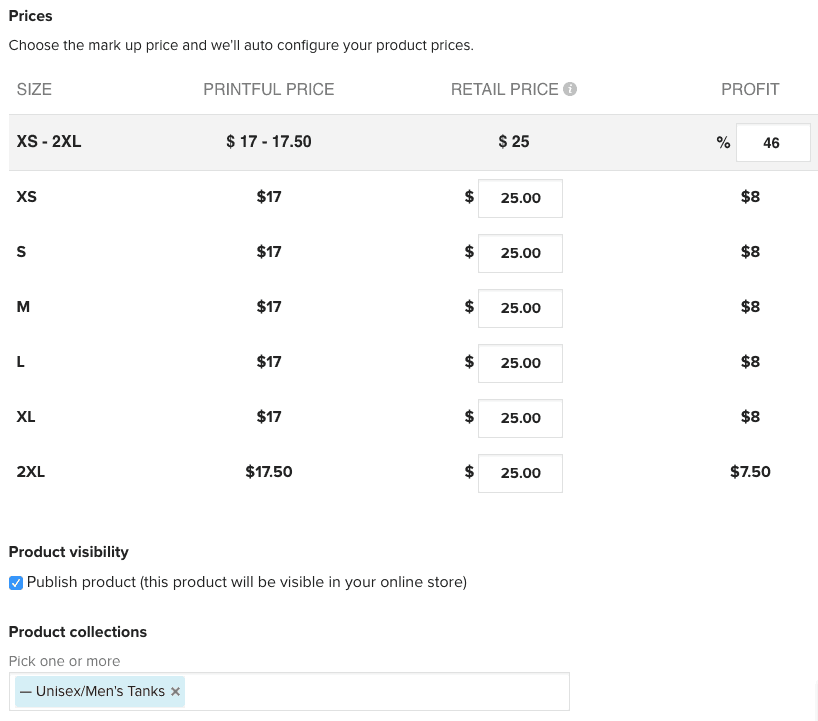Click the M retail price field
The width and height of the screenshot is (818, 721).
point(520,308)
